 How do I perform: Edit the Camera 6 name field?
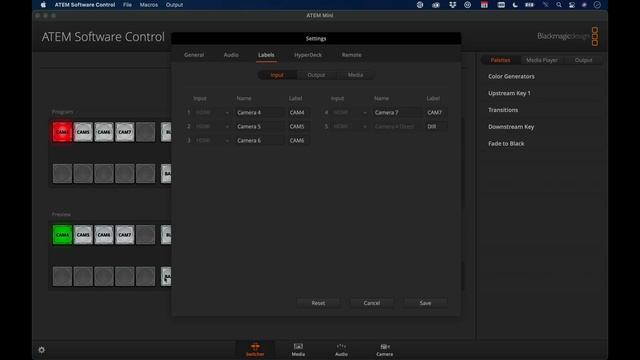[259, 140]
